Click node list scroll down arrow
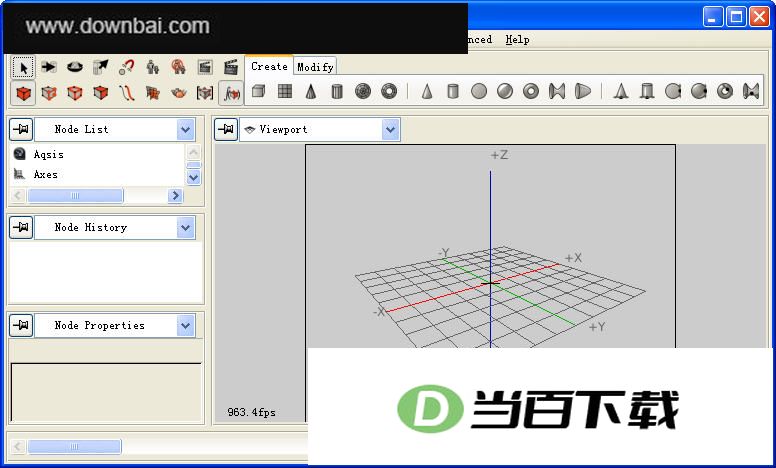Viewport: 776px width, 468px height. 194,177
